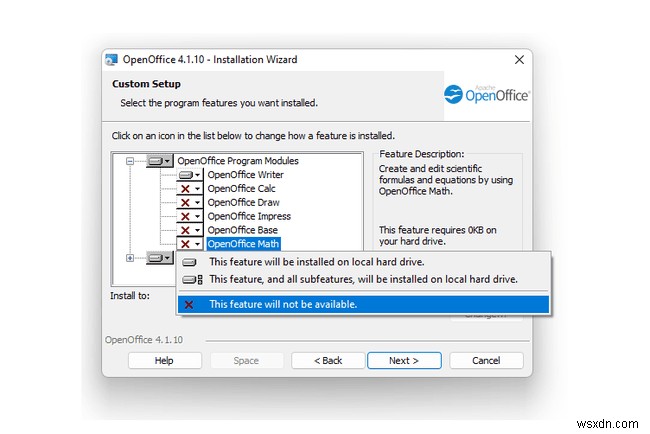This screenshot has height=434, width=650.
Task: Collapse the OpenOffice Program Modules tree node
Action: pyautogui.click(x=130, y=161)
